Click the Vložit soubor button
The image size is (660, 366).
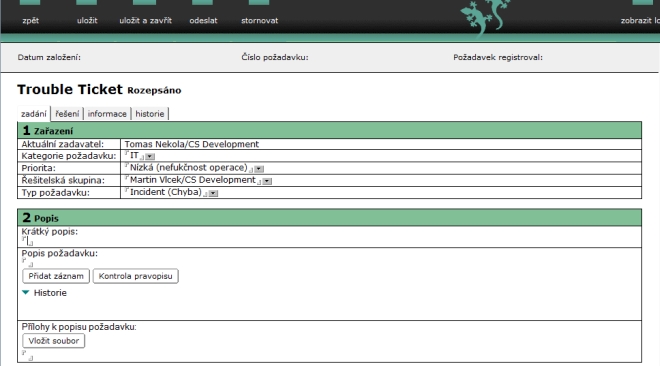pos(53,341)
